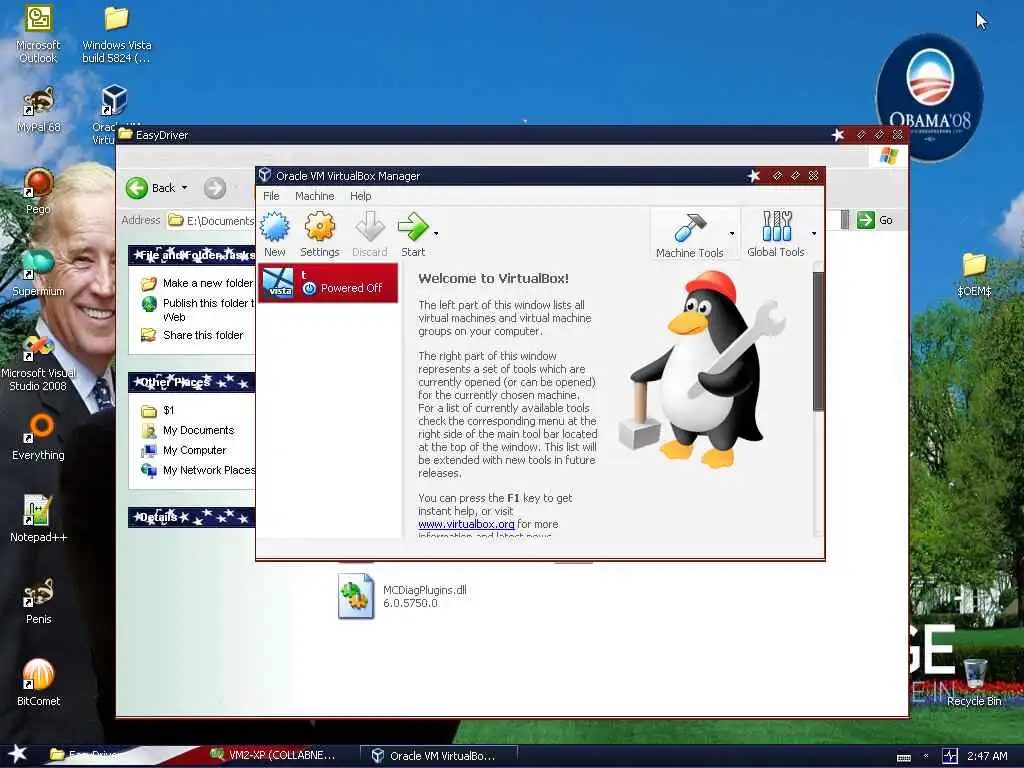The height and width of the screenshot is (768, 1024).
Task: Click the system monitor tray icon
Action: (x=950, y=756)
